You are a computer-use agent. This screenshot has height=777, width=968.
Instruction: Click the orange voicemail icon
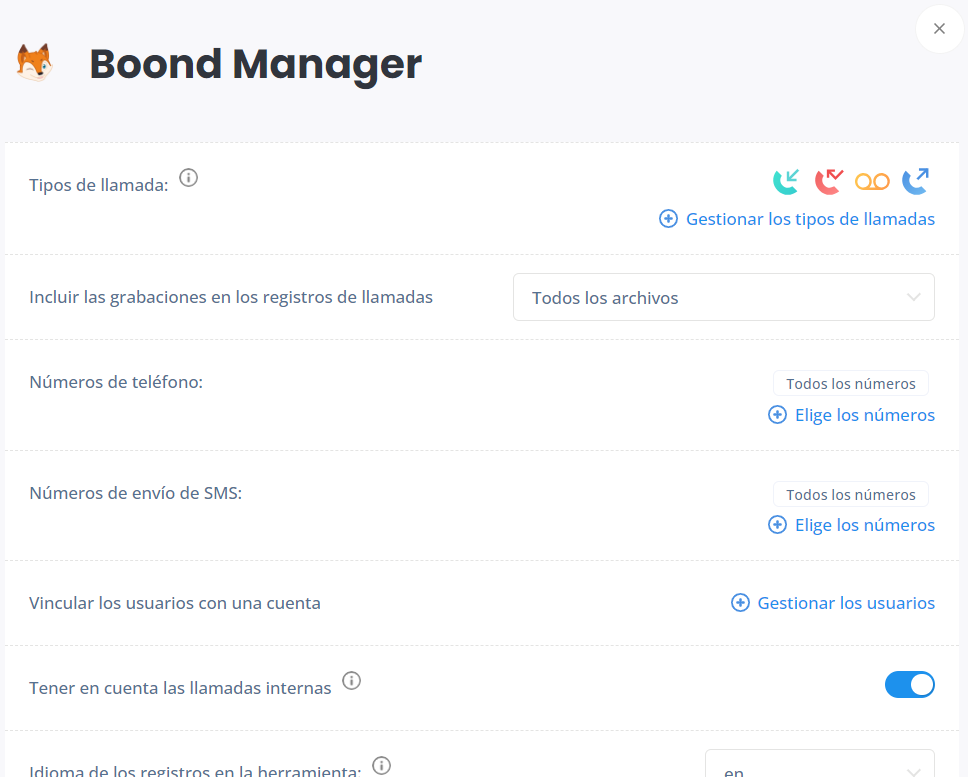click(872, 181)
